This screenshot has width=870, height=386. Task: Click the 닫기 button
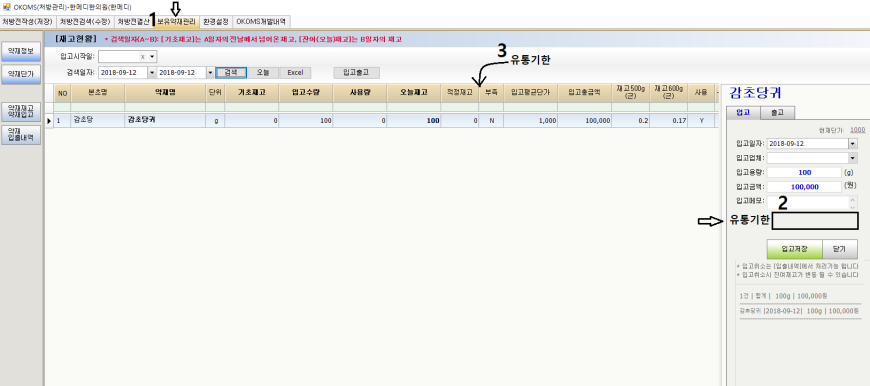tap(839, 249)
